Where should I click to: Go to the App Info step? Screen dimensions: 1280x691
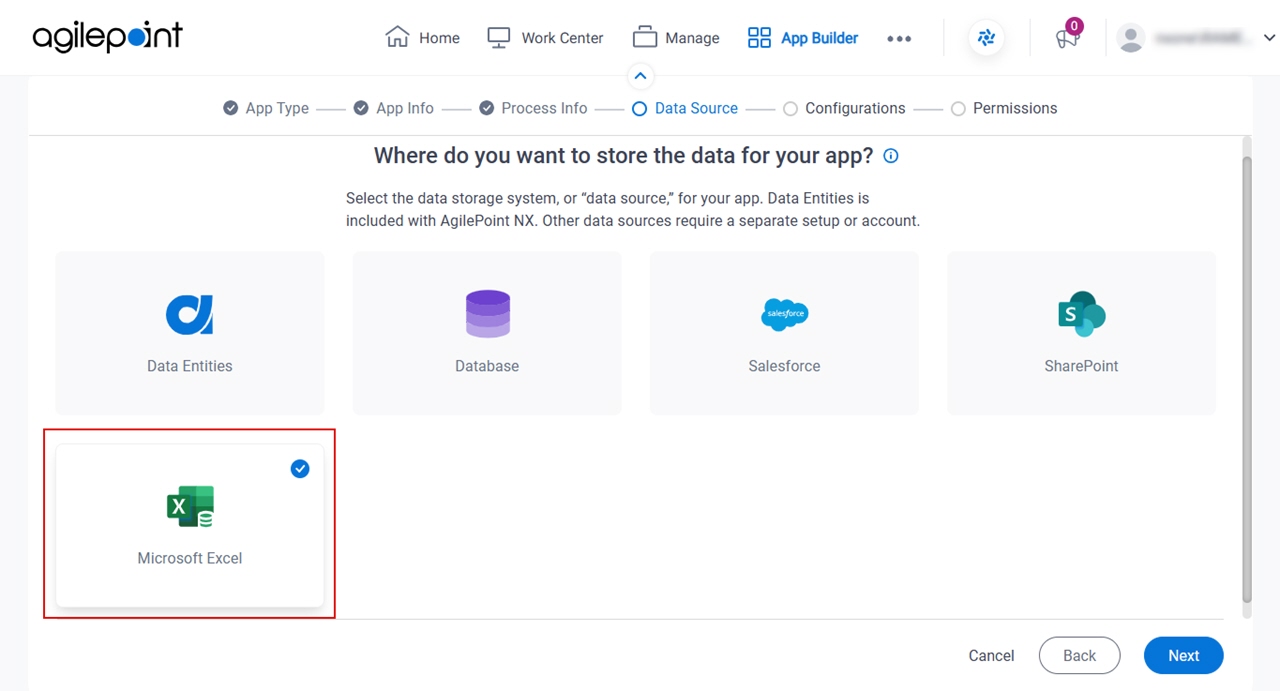click(x=394, y=108)
